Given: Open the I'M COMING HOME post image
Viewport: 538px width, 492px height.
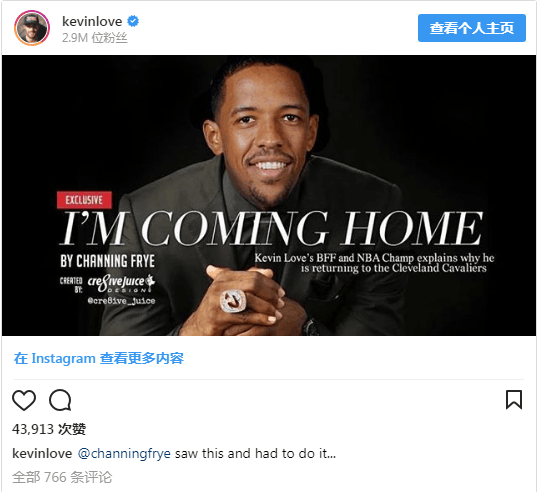Looking at the screenshot, I should point(269,195).
